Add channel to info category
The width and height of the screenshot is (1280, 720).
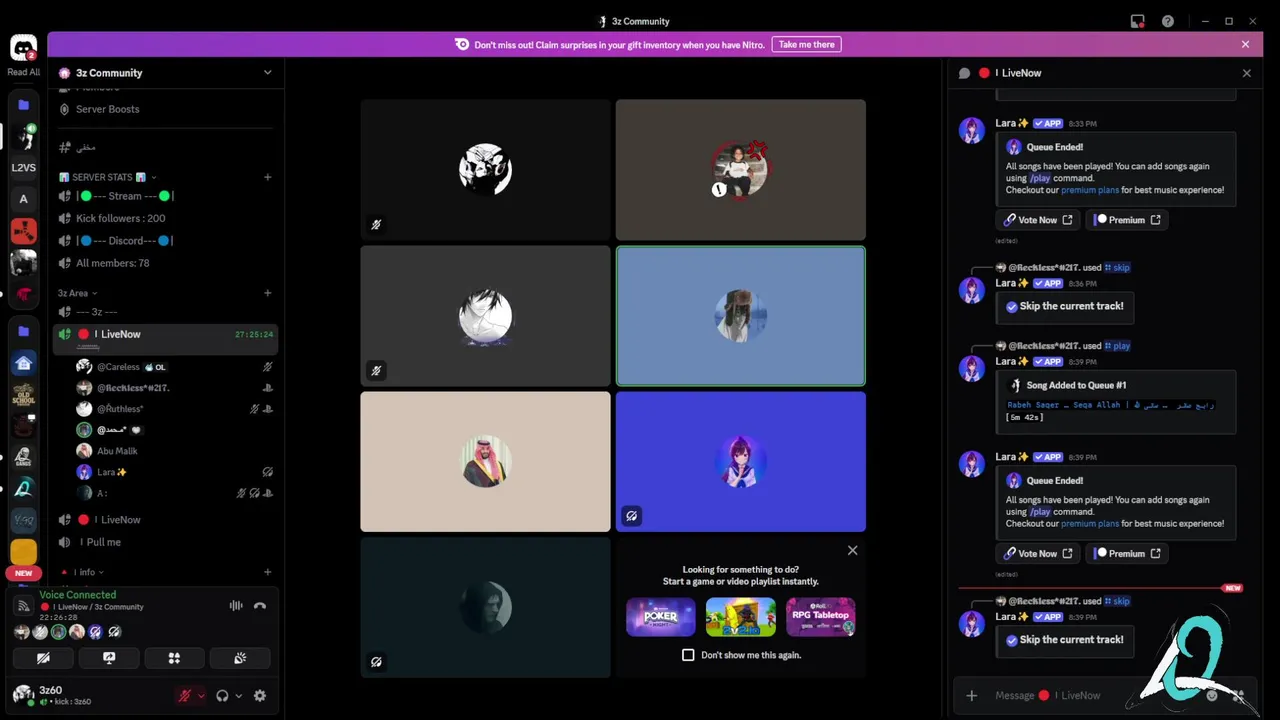pyautogui.click(x=267, y=572)
